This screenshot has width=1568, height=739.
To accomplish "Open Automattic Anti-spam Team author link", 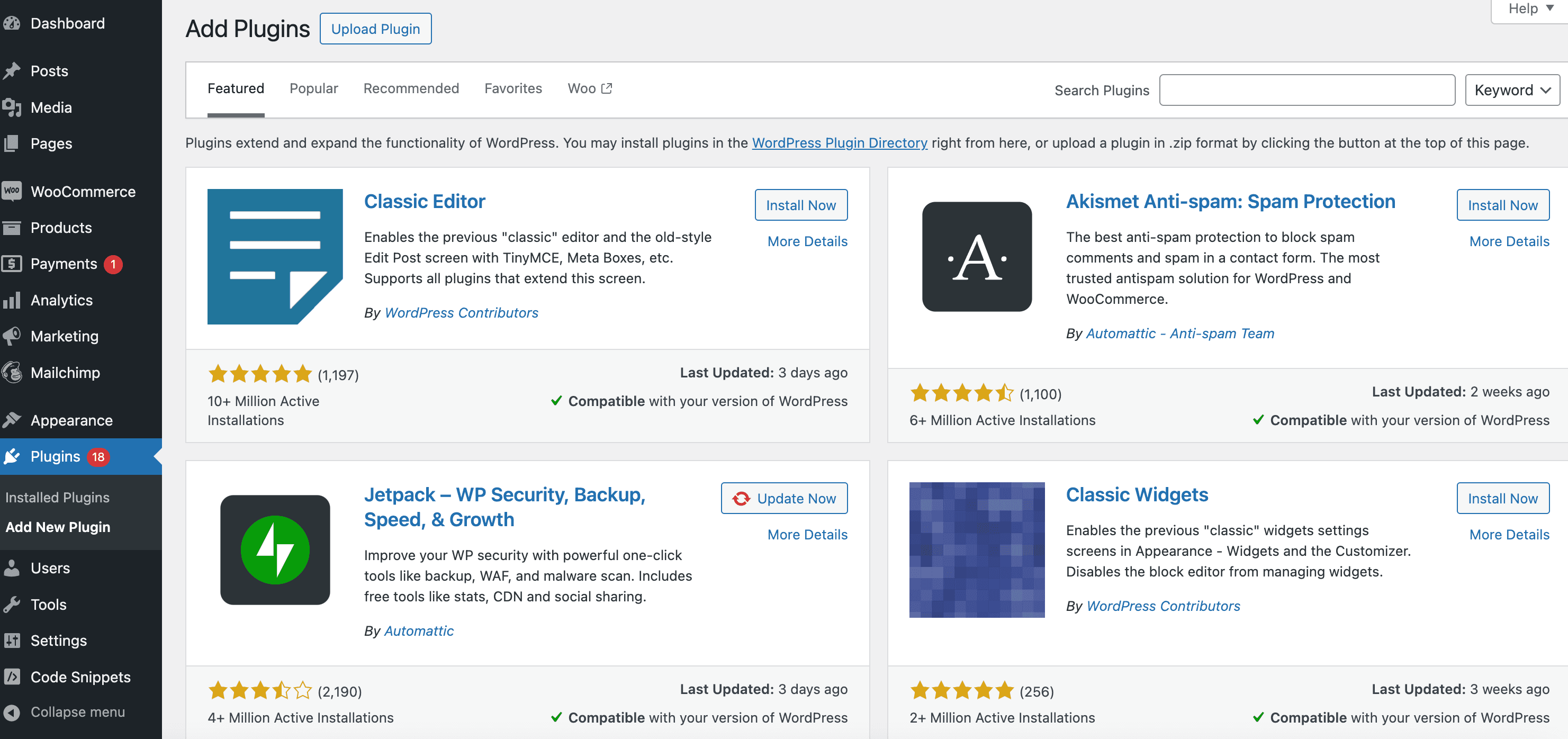I will 1179,334.
